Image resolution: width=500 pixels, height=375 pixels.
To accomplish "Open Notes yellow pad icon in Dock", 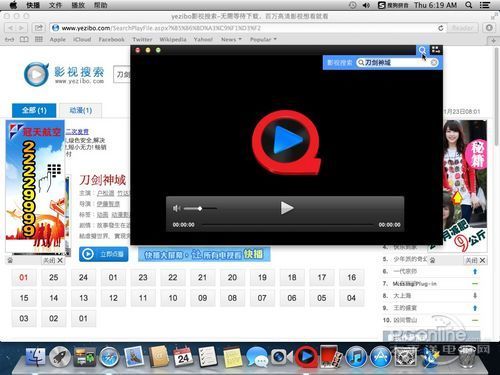I will point(232,357).
